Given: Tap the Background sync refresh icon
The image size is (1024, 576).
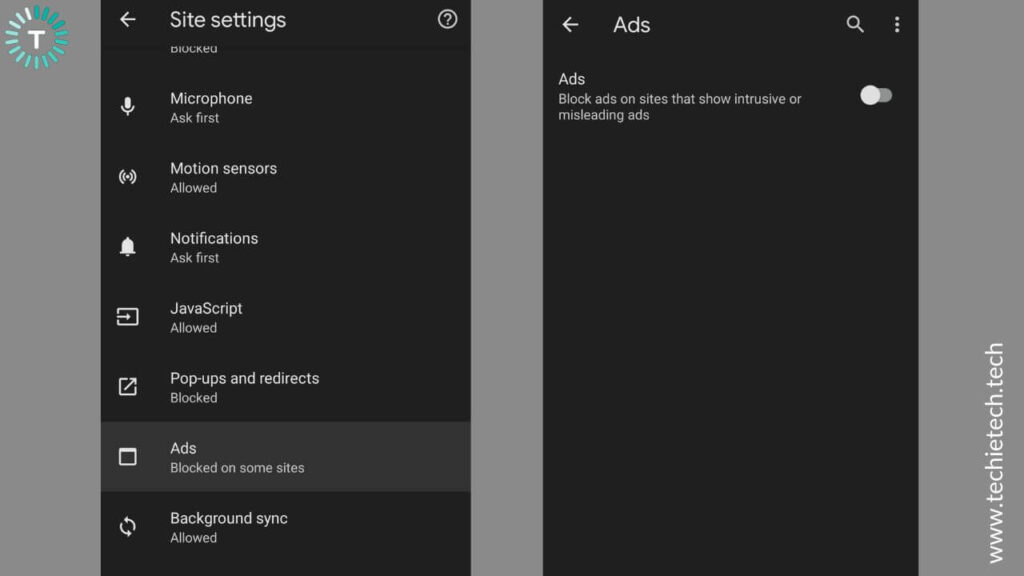Looking at the screenshot, I should [127, 526].
